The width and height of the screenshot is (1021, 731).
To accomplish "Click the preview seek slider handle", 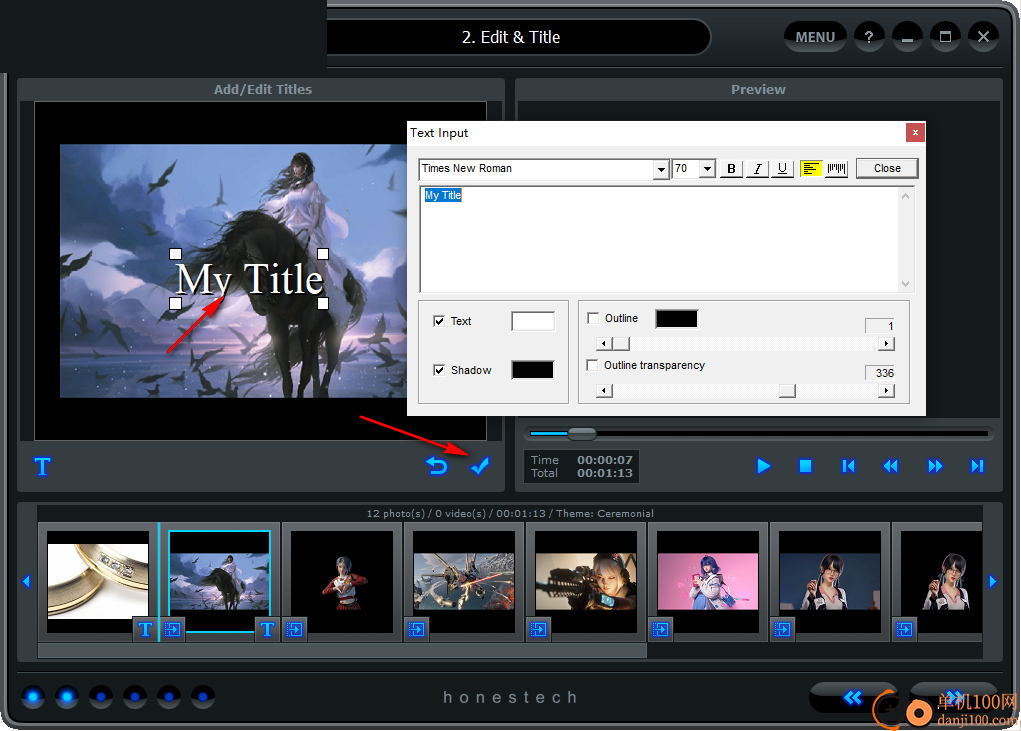I will click(581, 433).
